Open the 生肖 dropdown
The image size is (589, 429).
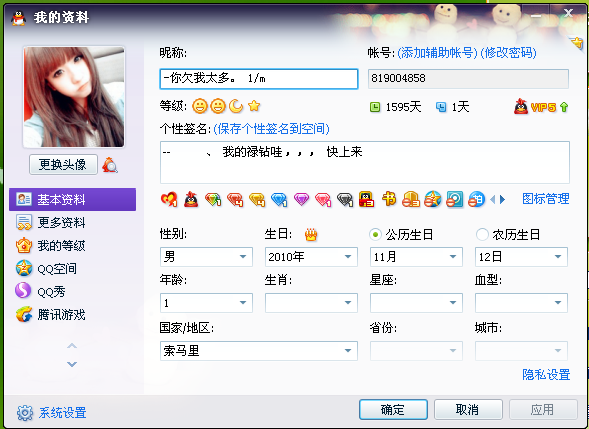pos(311,303)
